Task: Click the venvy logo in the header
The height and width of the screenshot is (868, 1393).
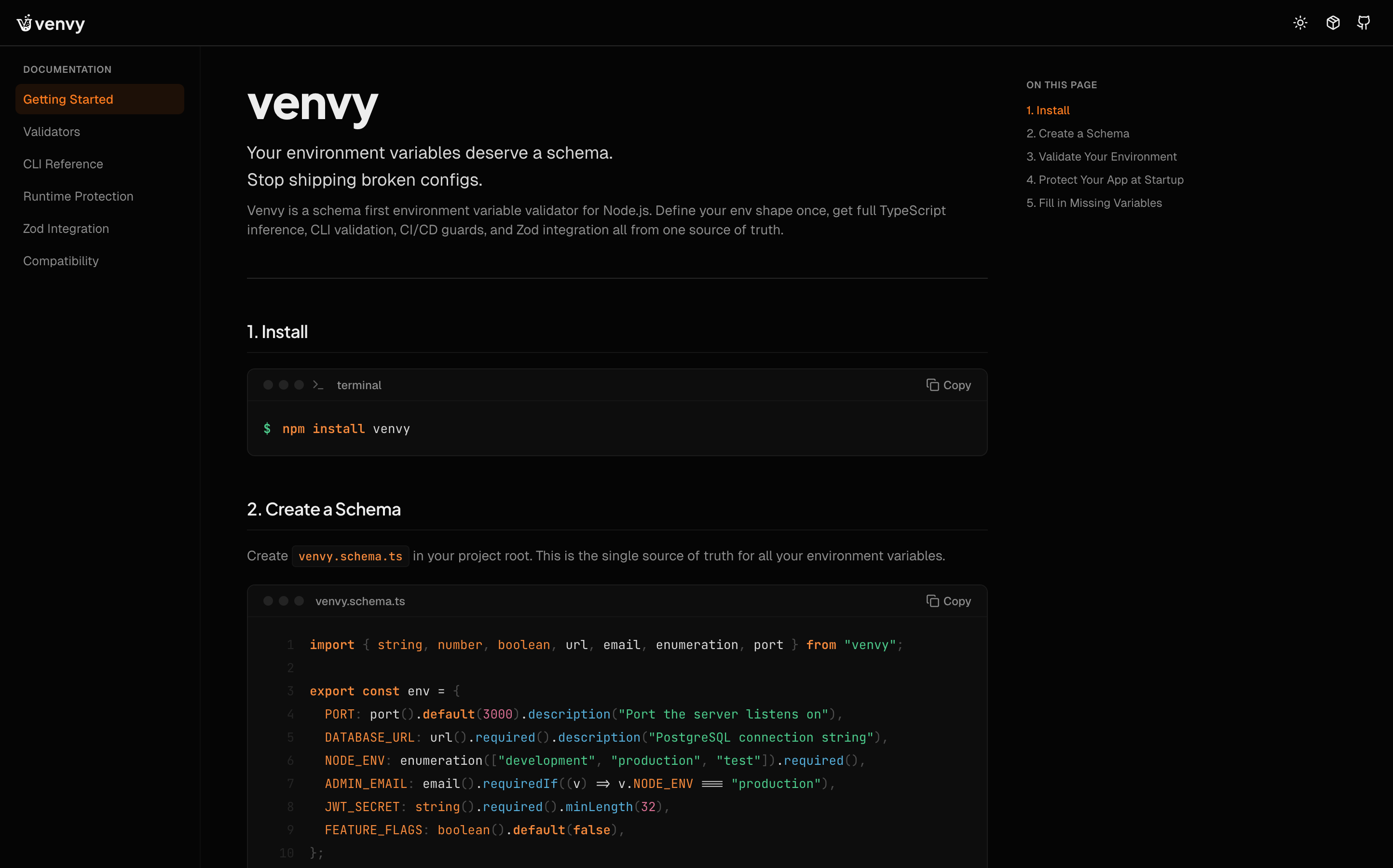Action: point(51,24)
